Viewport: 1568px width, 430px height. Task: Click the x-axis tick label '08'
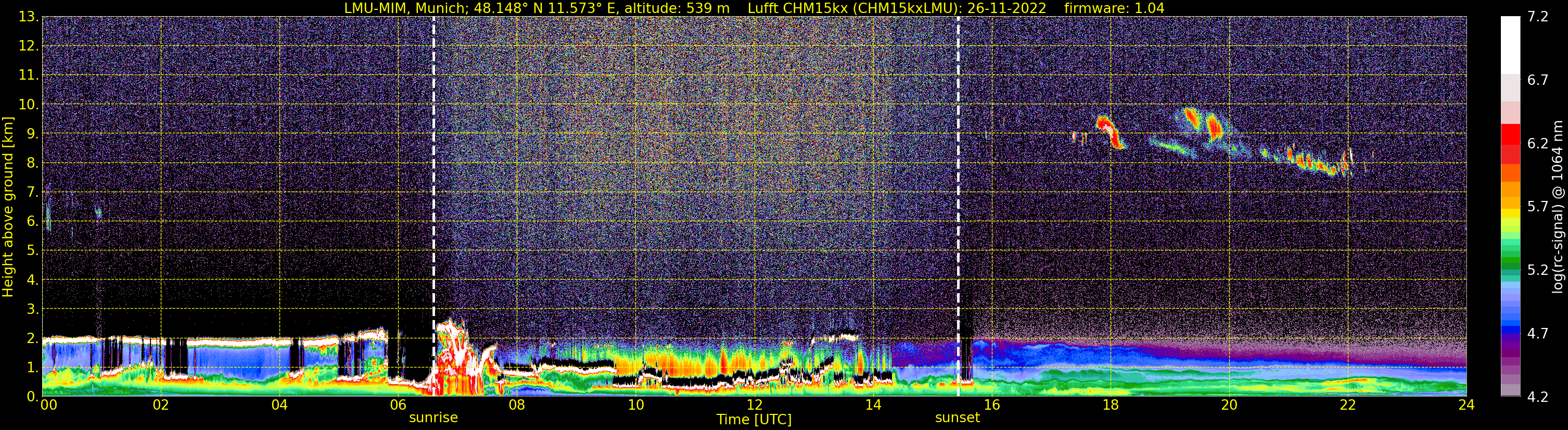pos(516,406)
